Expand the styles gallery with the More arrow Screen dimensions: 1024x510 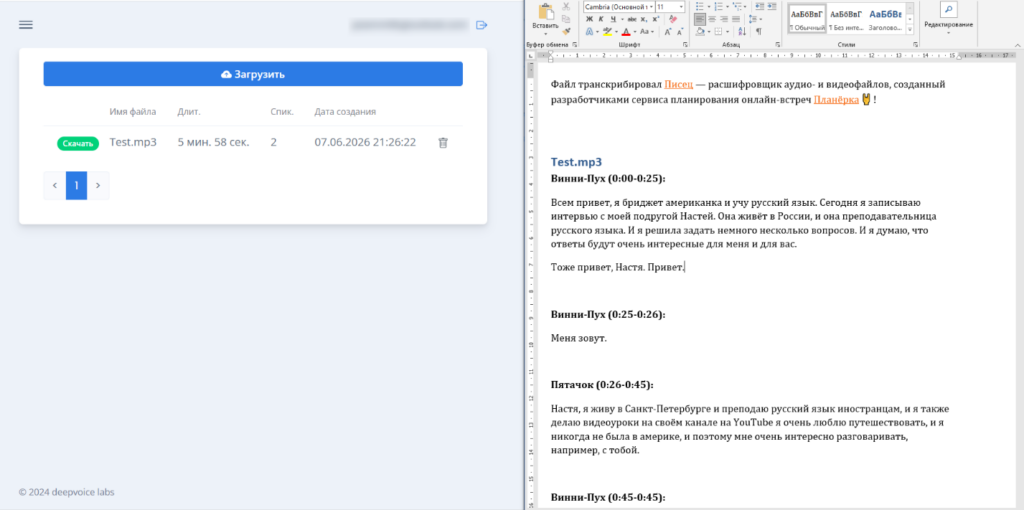click(x=910, y=29)
